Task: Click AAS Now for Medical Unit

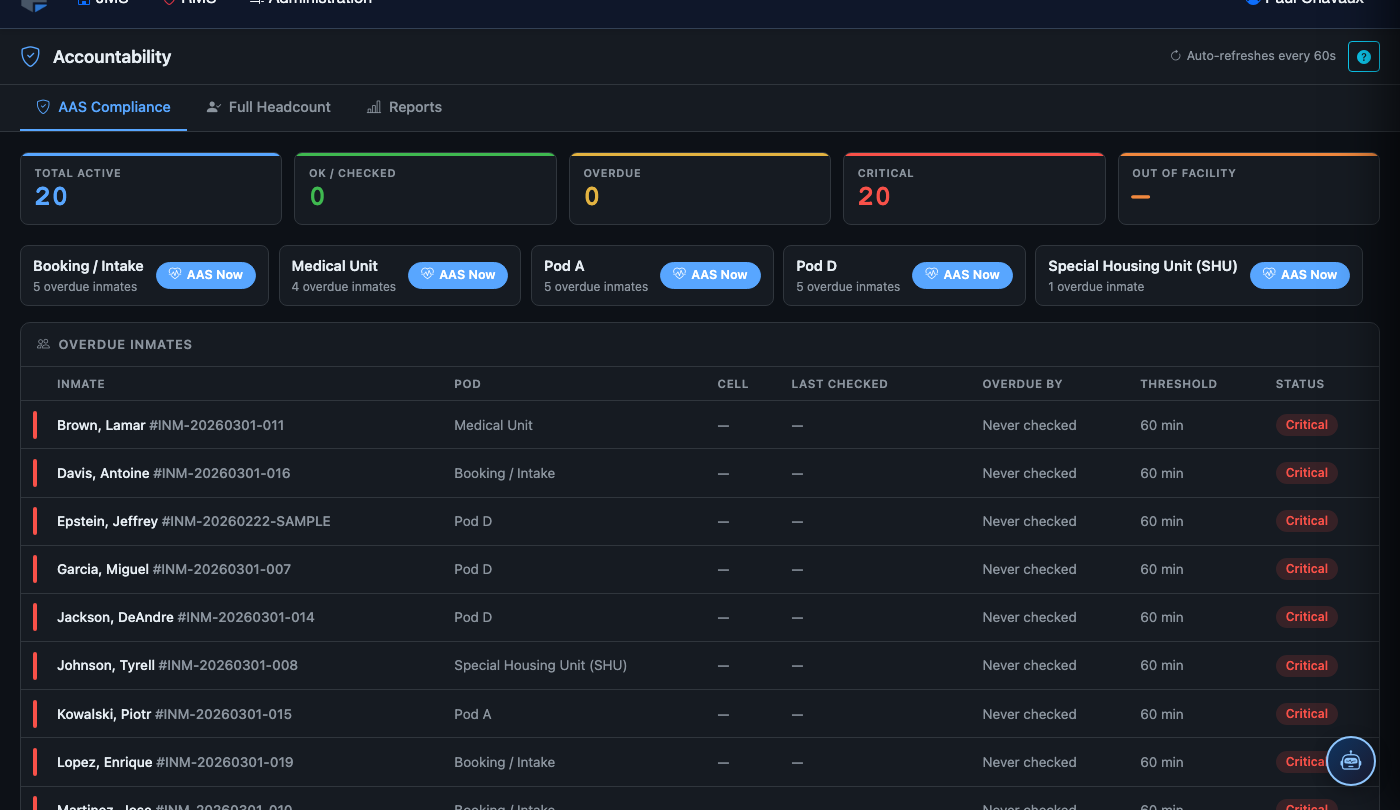Action: tap(458, 275)
